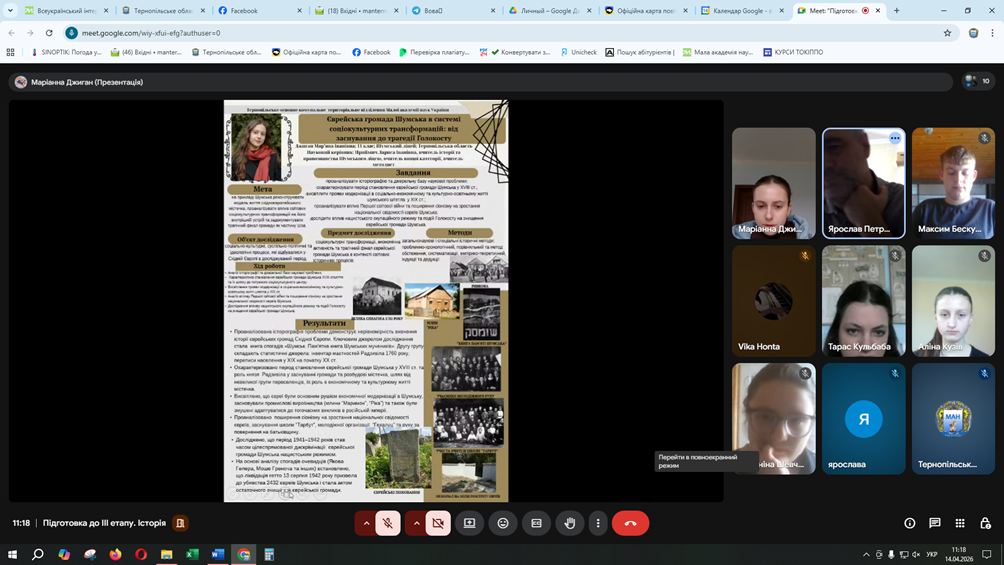Screen dimensions: 1004x565
Task: Show participants list with count 10
Action: coord(978,81)
